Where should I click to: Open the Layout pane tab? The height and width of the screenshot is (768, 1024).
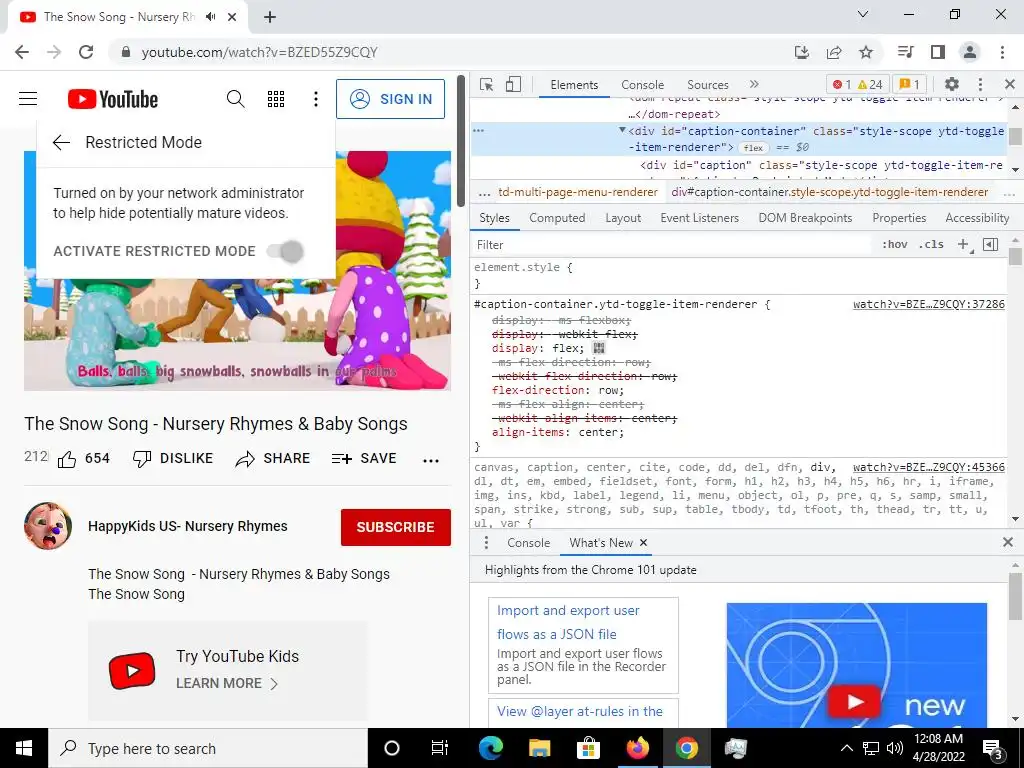pyautogui.click(x=623, y=218)
